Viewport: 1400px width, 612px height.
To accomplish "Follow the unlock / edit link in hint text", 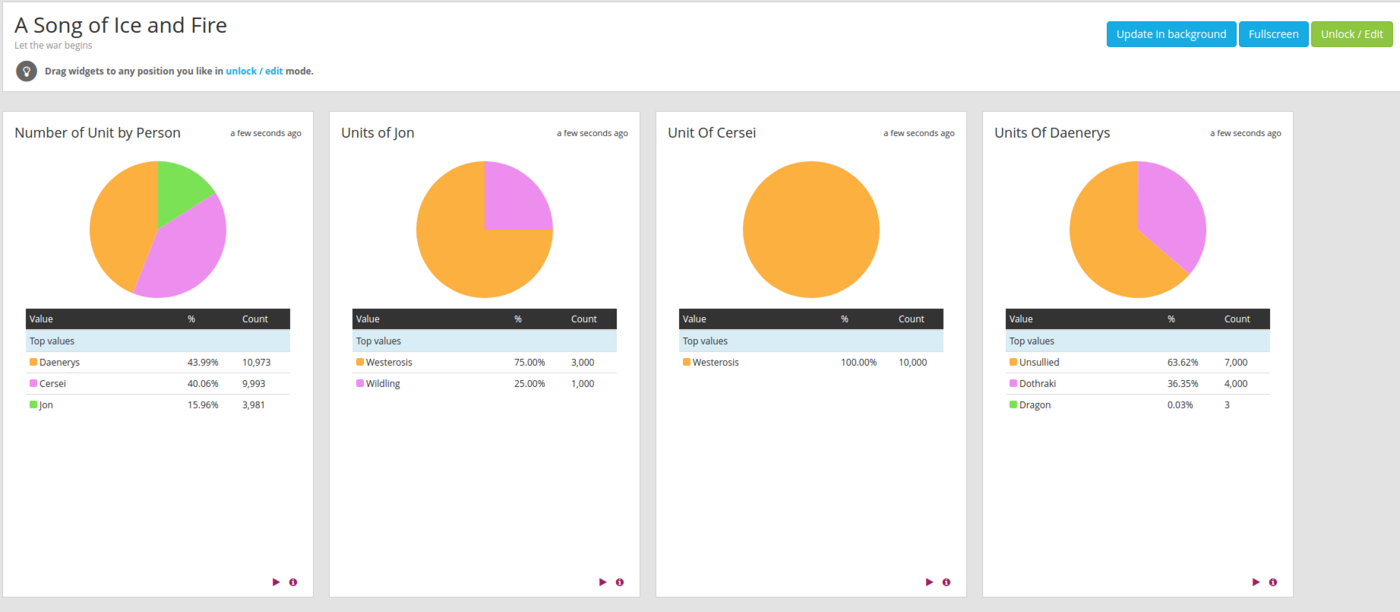I will [254, 71].
